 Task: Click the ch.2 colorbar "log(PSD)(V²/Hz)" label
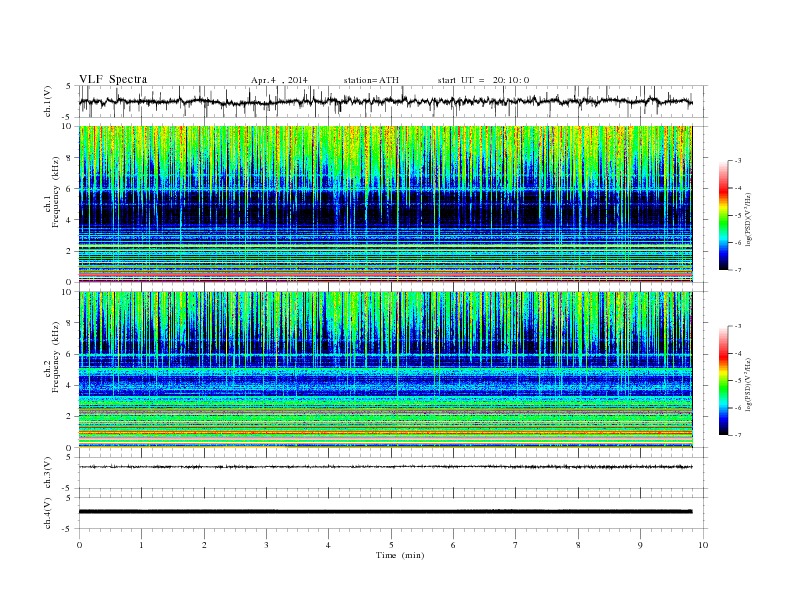750,384
